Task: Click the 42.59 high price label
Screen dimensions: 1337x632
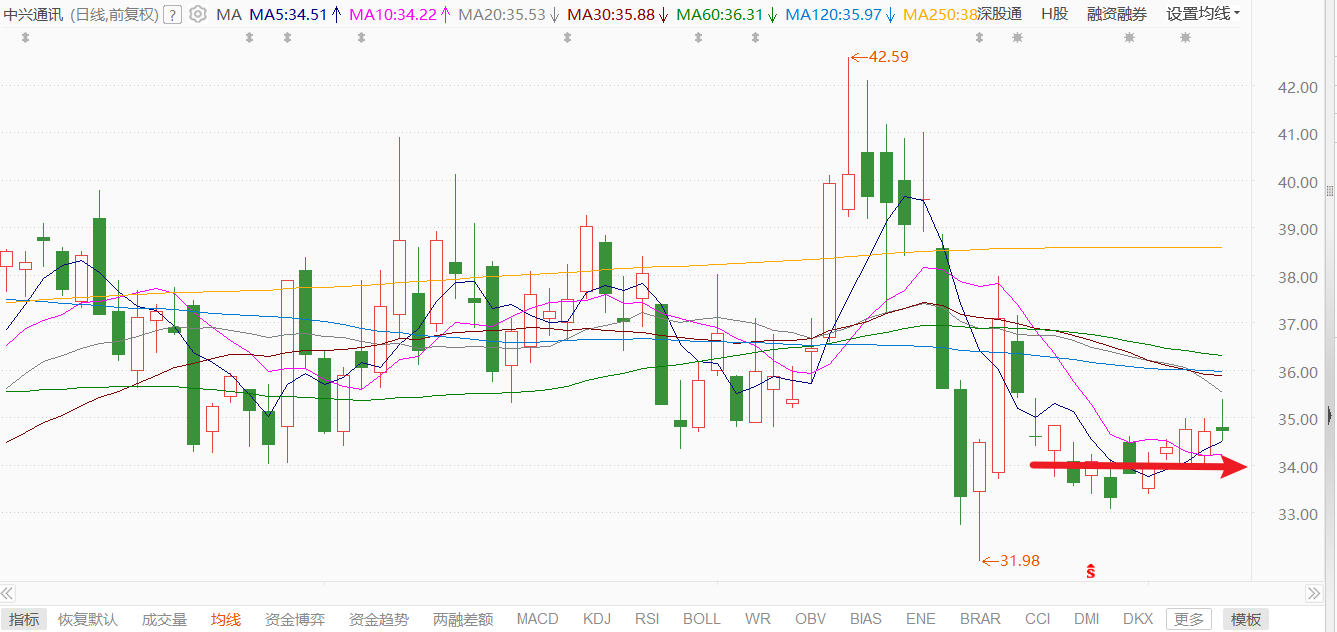Action: coord(888,57)
